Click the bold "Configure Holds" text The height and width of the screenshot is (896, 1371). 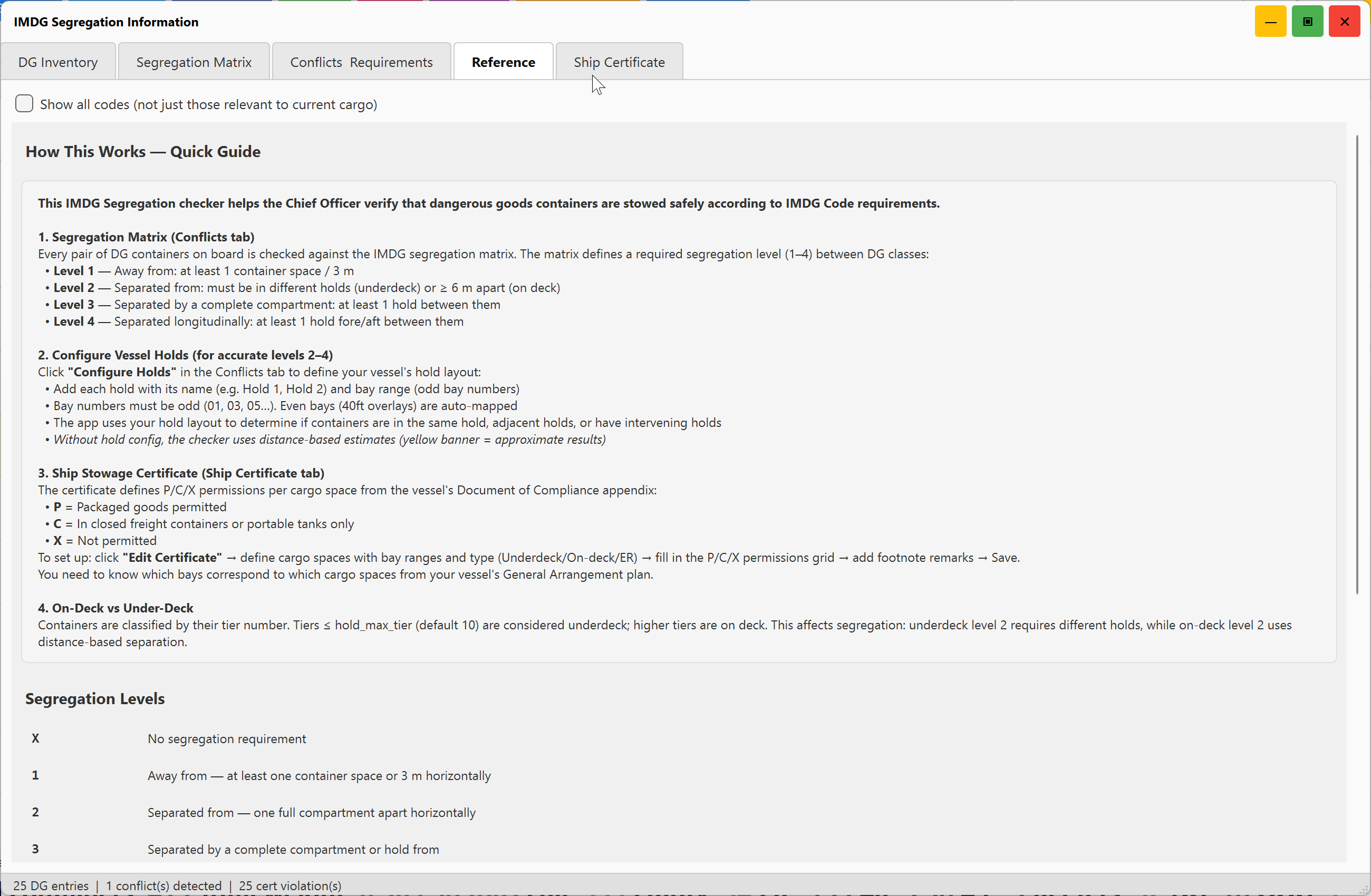click(122, 372)
